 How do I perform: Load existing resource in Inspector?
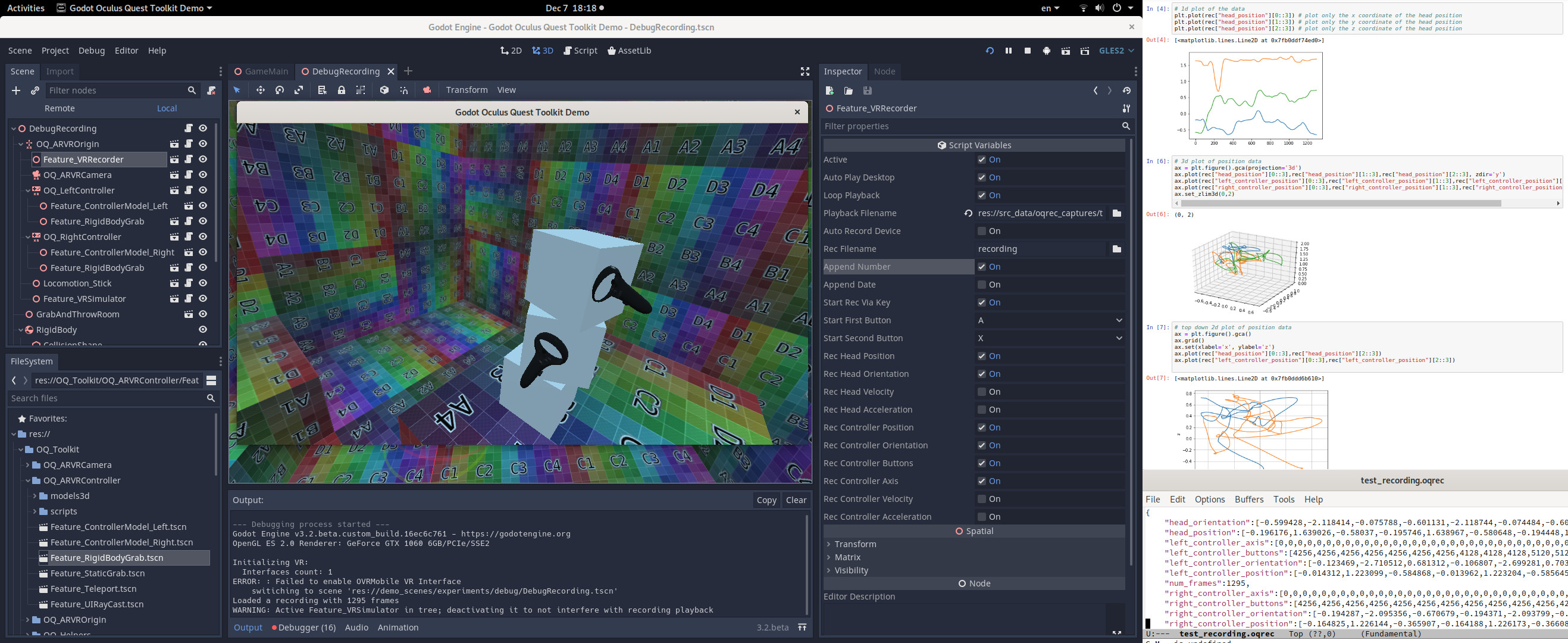(x=849, y=90)
